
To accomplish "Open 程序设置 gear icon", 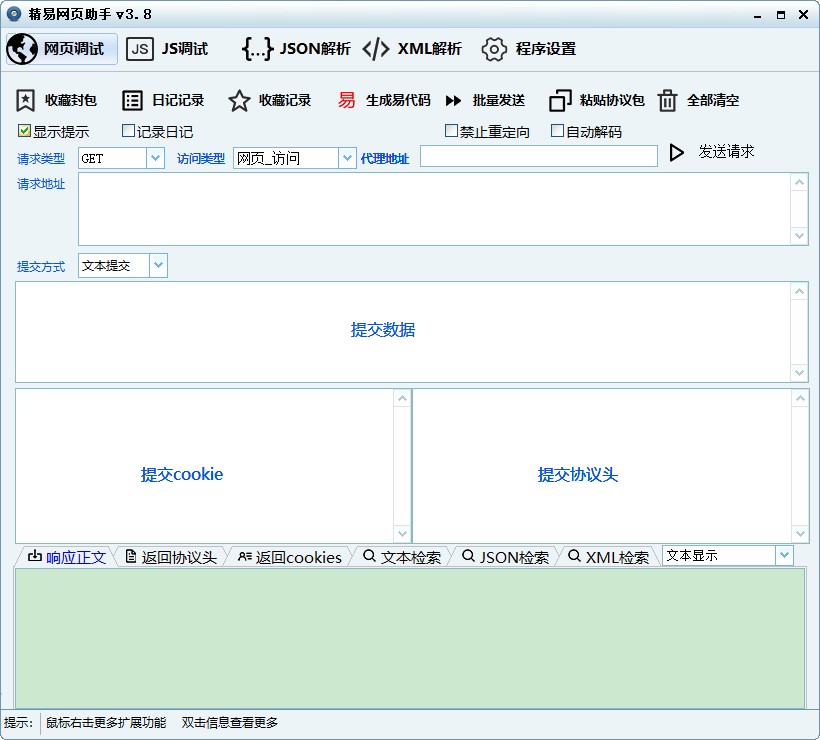I will [493, 49].
